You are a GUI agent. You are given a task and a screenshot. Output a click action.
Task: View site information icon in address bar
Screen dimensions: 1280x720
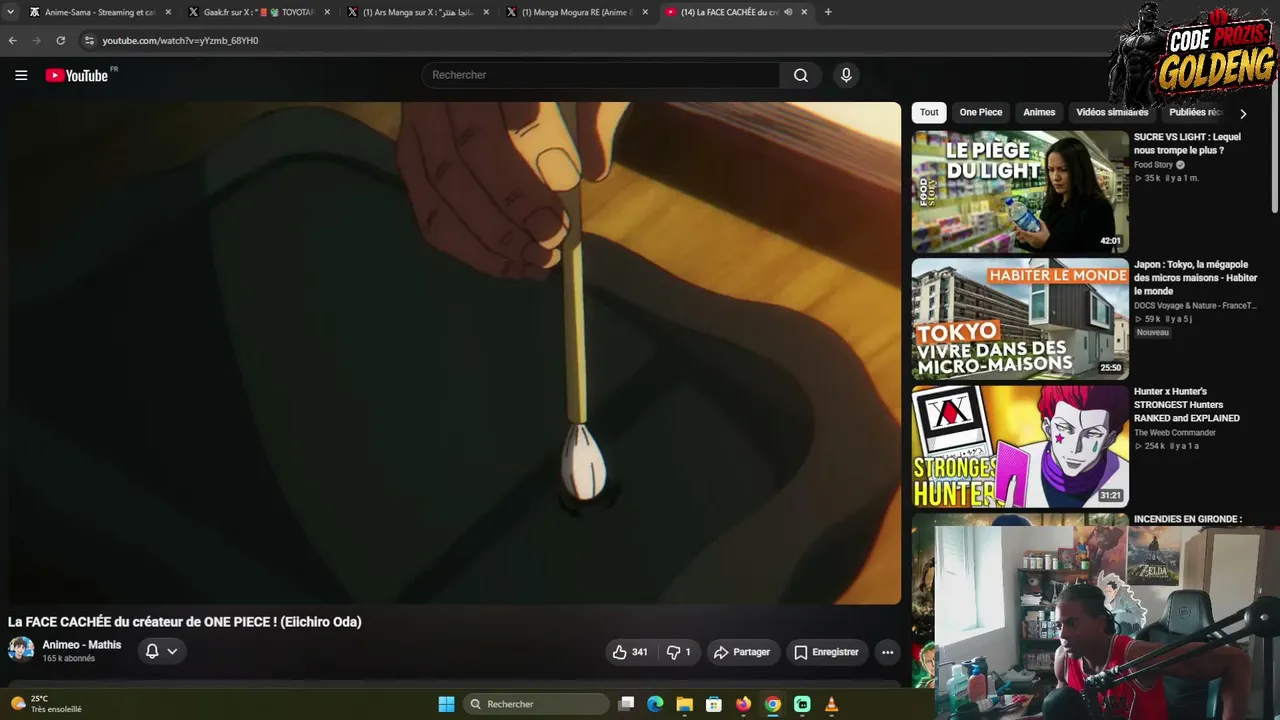coord(89,40)
